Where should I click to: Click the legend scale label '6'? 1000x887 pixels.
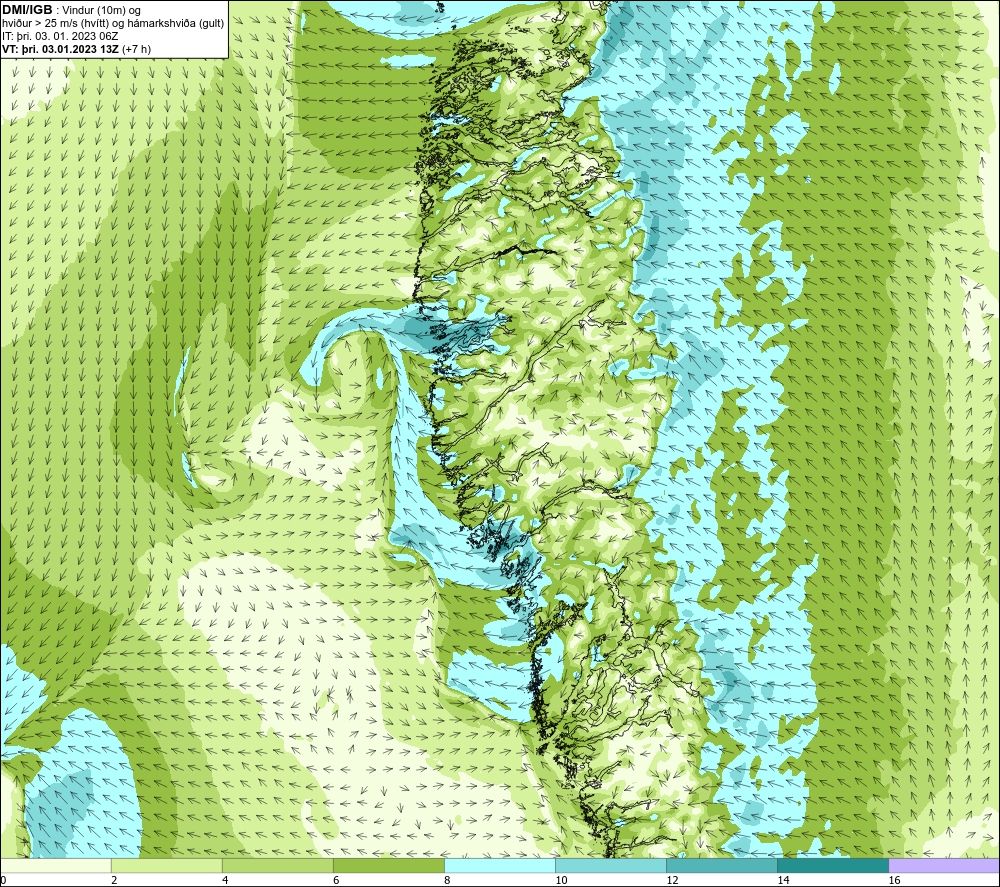(x=336, y=880)
